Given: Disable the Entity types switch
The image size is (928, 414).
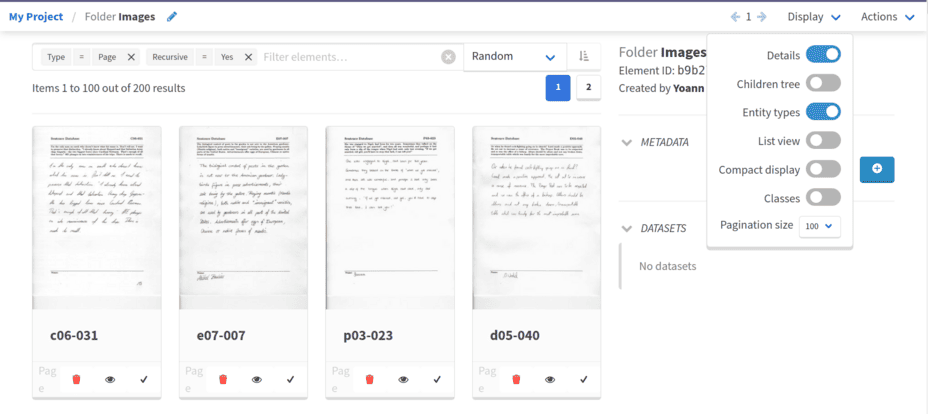Looking at the screenshot, I should pyautogui.click(x=823, y=112).
